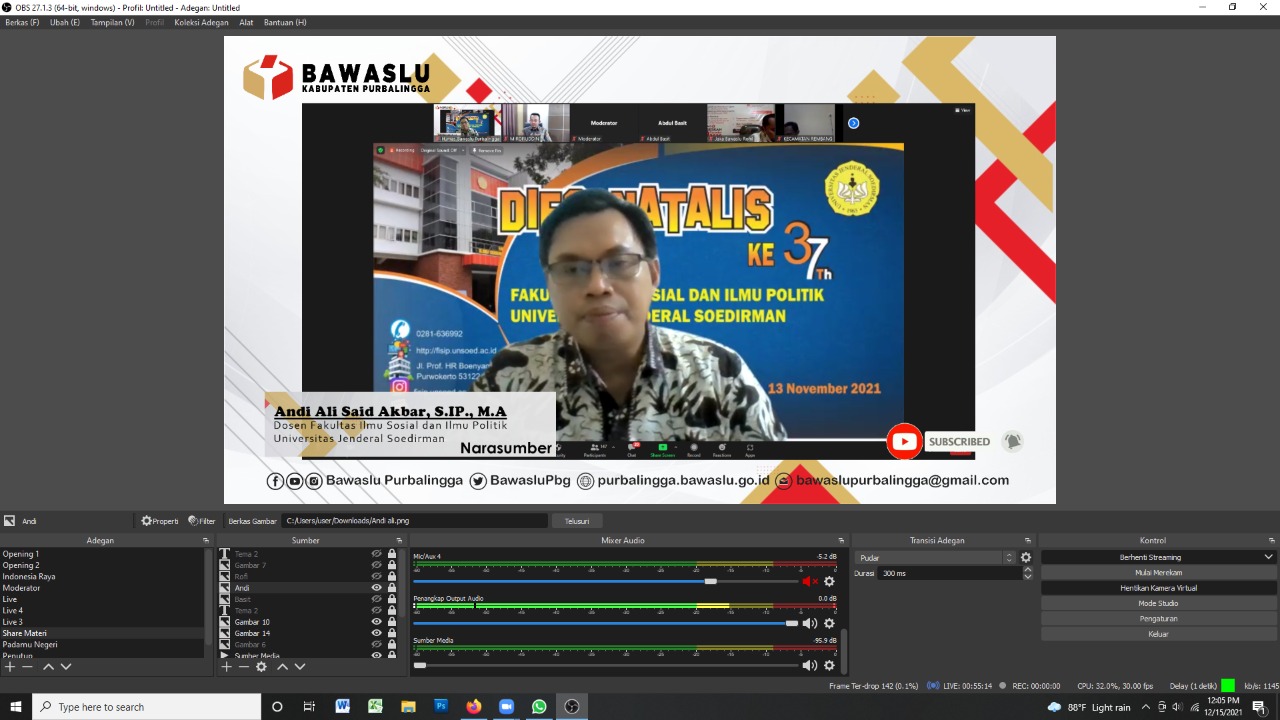Click the Telusuri browse button

(x=577, y=521)
